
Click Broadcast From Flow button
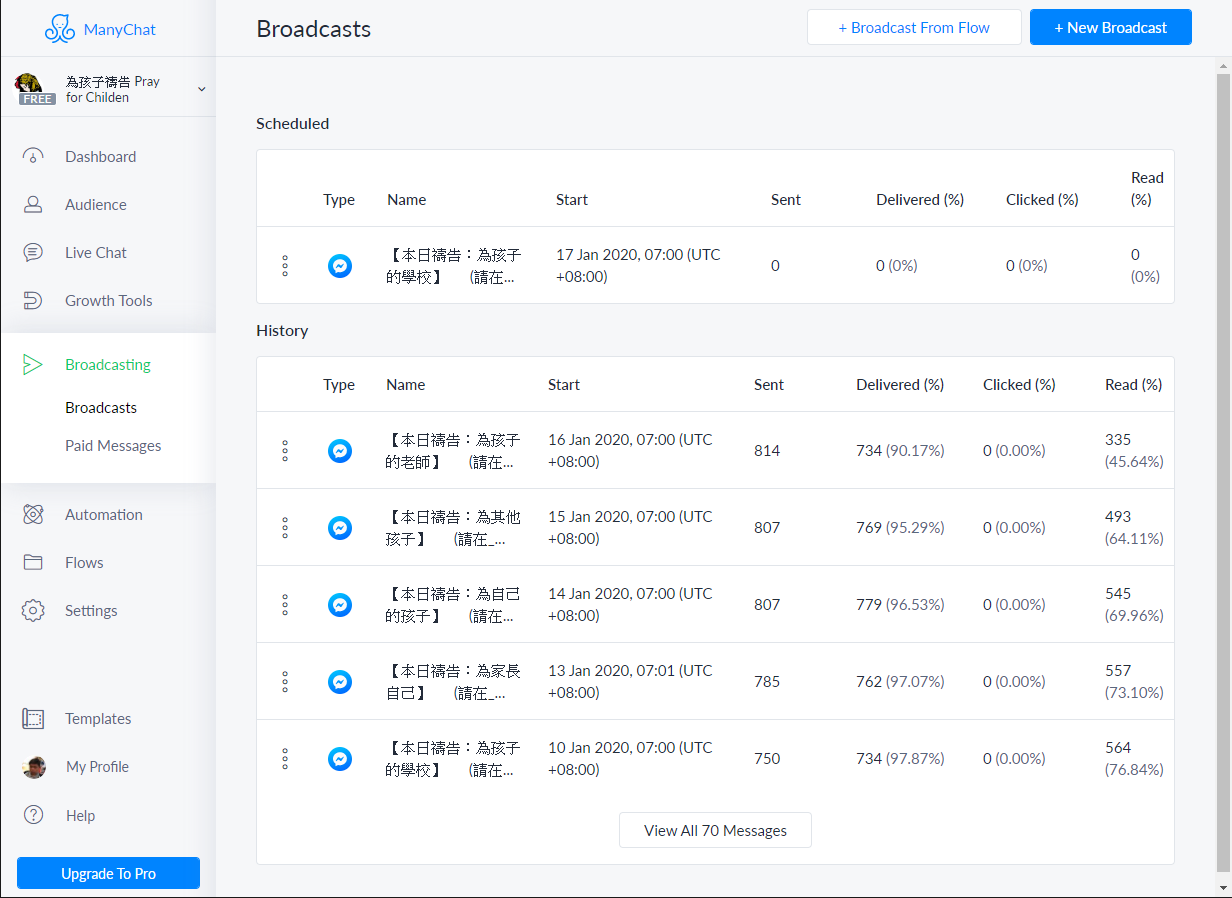[914, 28]
